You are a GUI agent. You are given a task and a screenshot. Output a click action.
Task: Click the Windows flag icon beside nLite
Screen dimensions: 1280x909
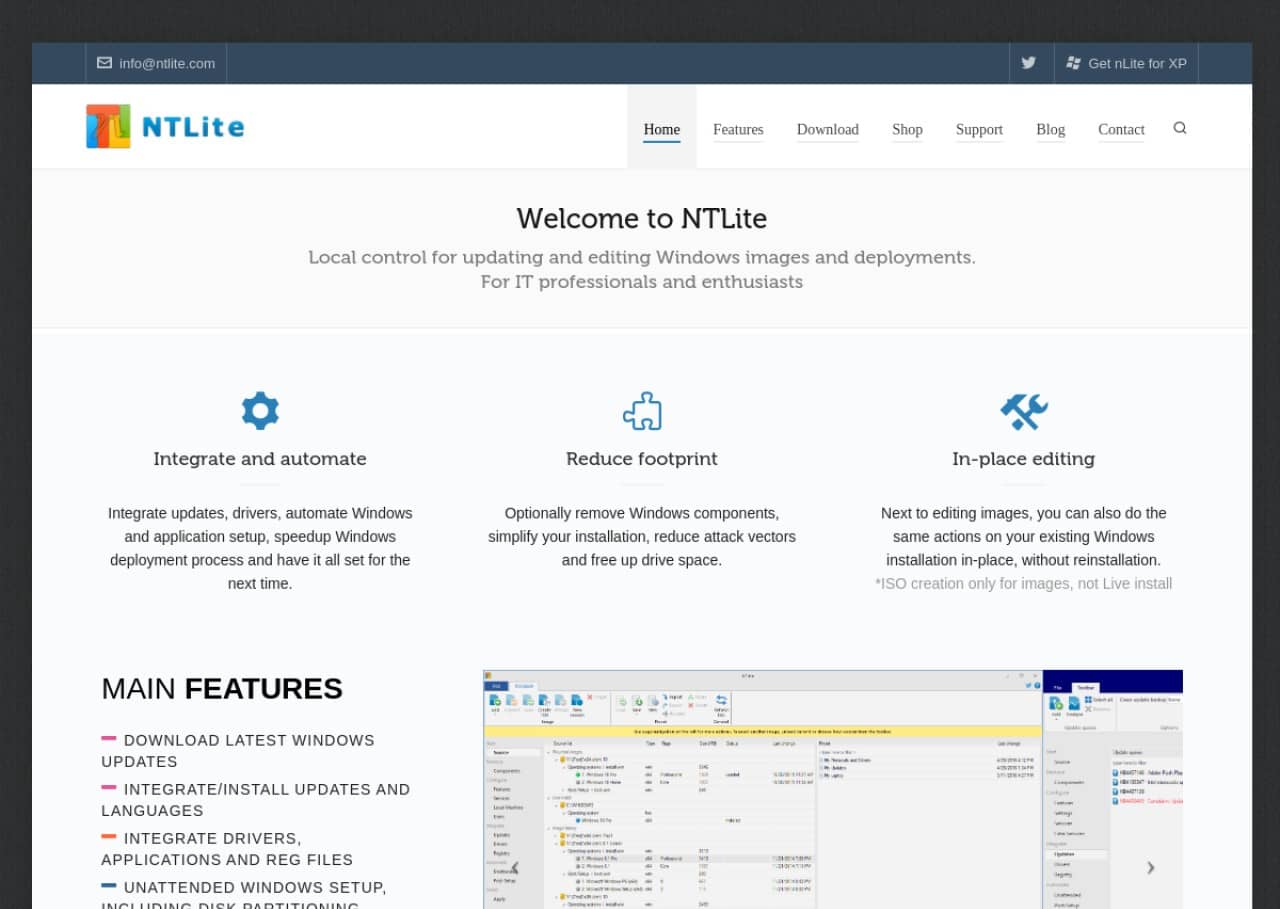[x=1074, y=63]
